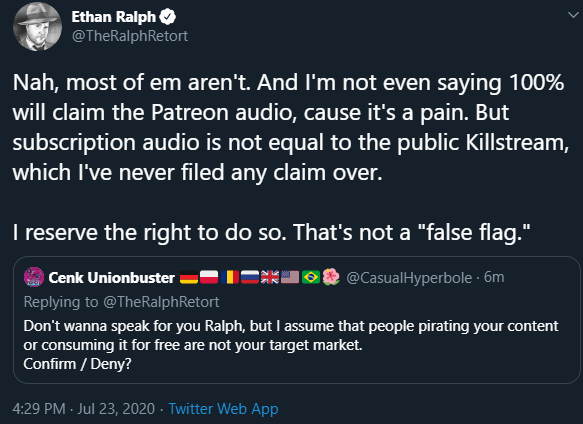
Task: Click the Cenk Unionbuster display name
Action: click(112, 277)
